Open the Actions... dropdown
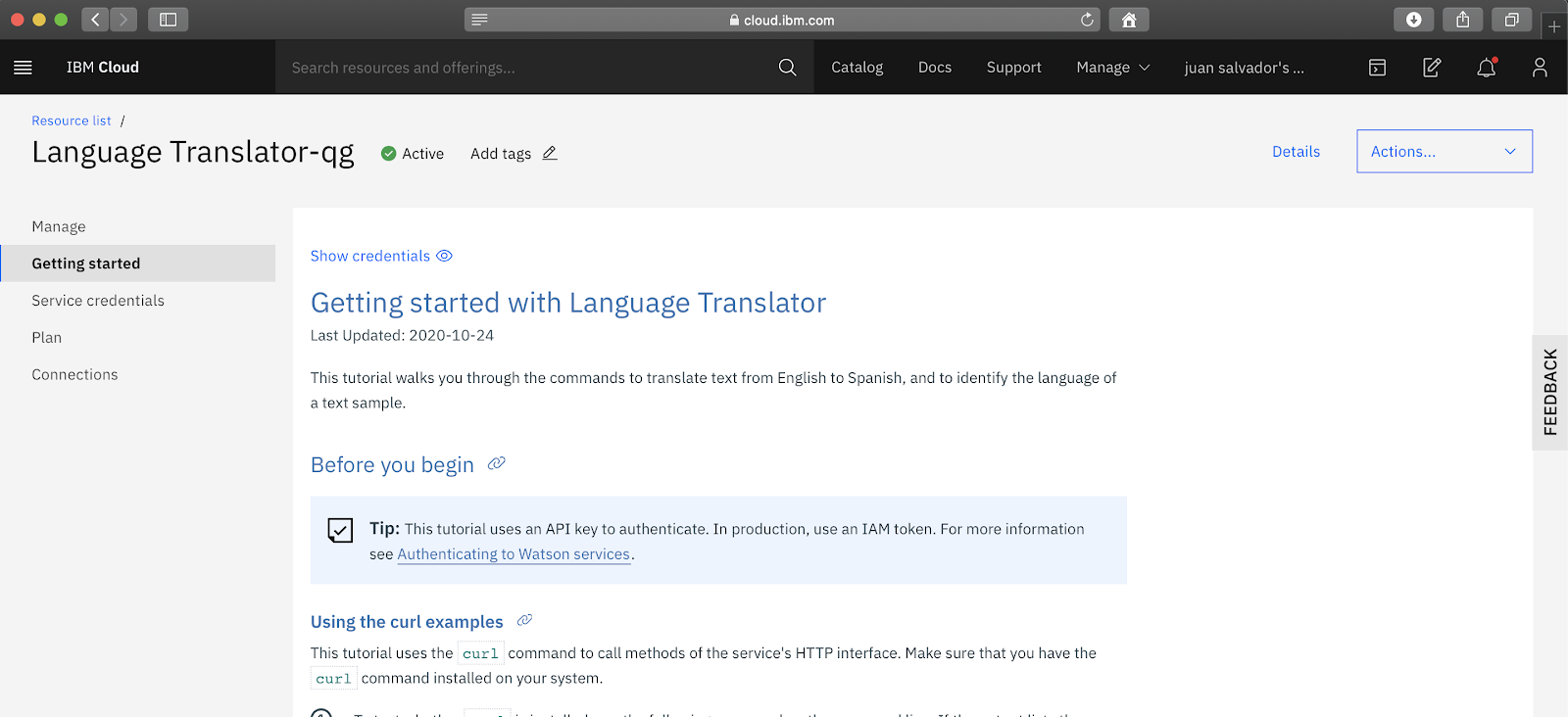The height and width of the screenshot is (717, 1568). click(1445, 152)
